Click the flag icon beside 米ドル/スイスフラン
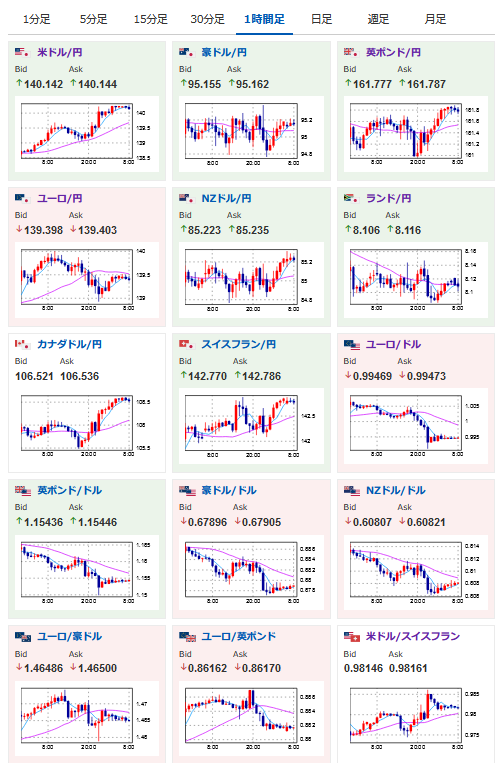 point(351,636)
